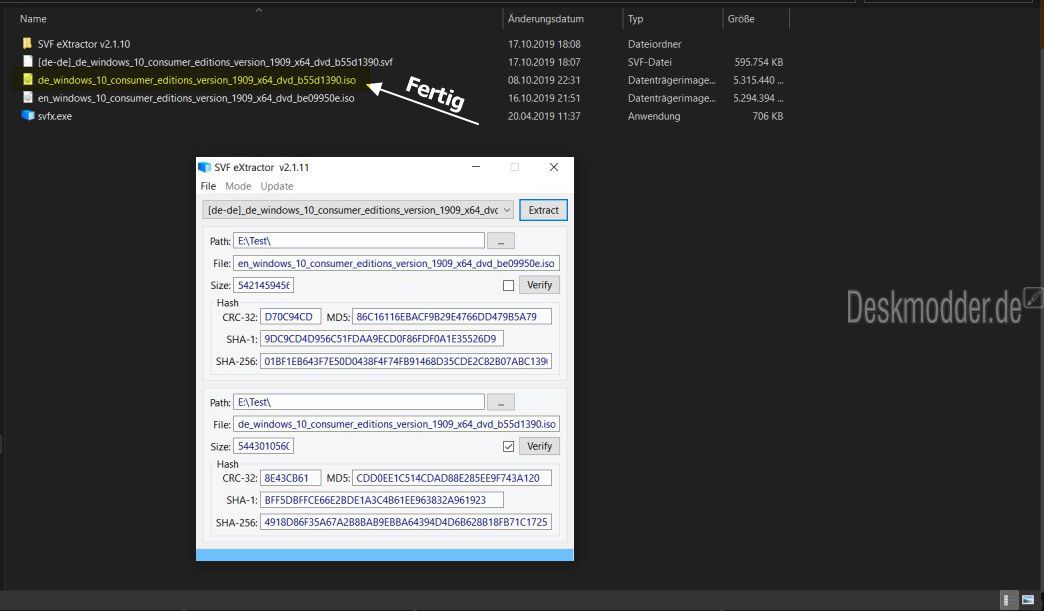Sort files by Name column header
This screenshot has width=1044, height=611.
pyautogui.click(x=33, y=19)
